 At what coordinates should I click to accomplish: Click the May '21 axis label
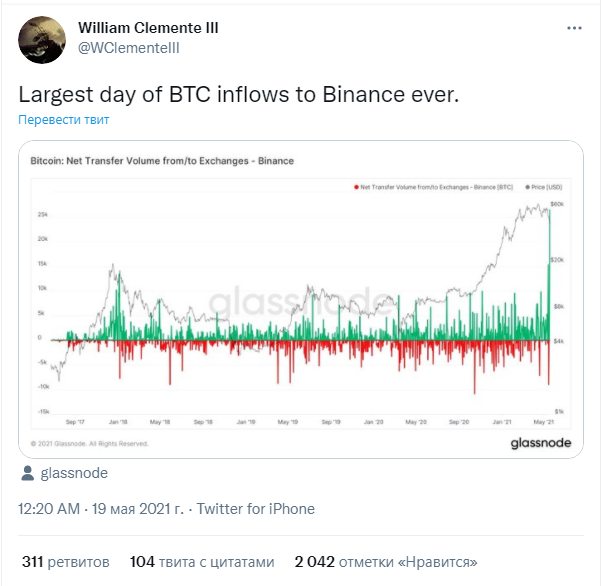point(544,422)
